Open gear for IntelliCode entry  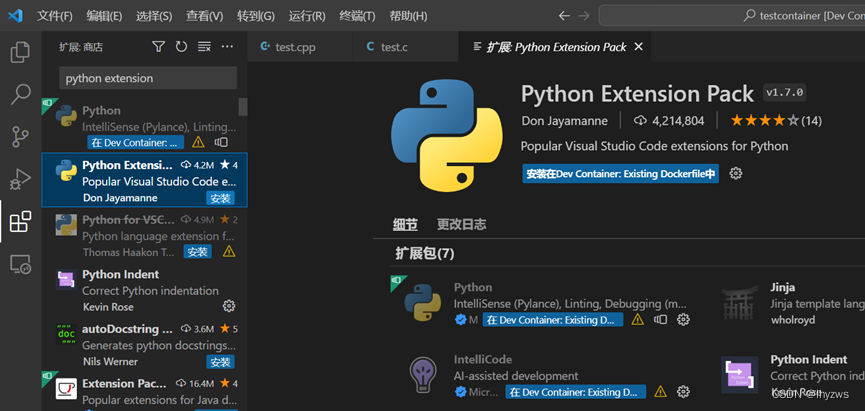coord(684,392)
